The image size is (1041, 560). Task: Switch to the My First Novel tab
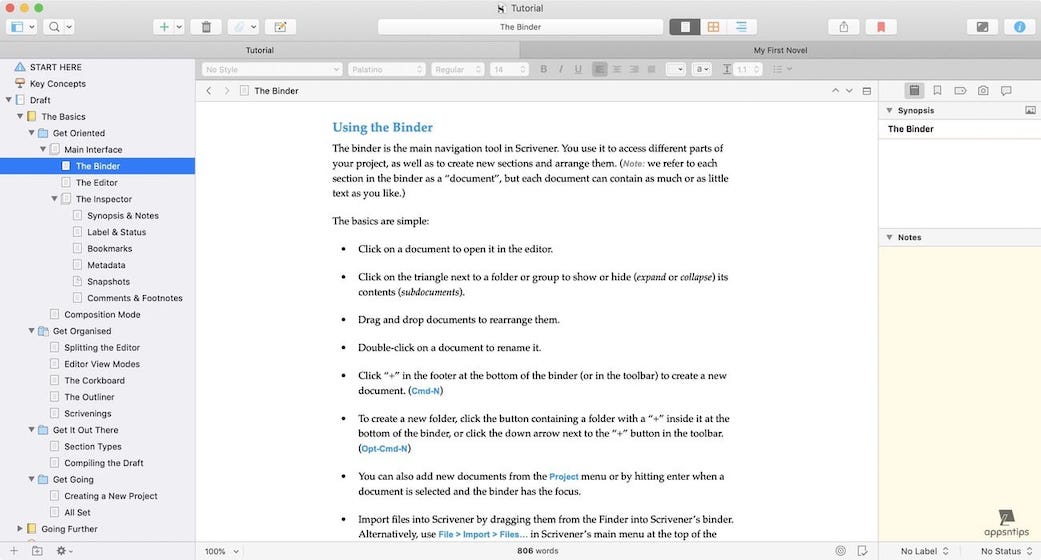(x=780, y=50)
